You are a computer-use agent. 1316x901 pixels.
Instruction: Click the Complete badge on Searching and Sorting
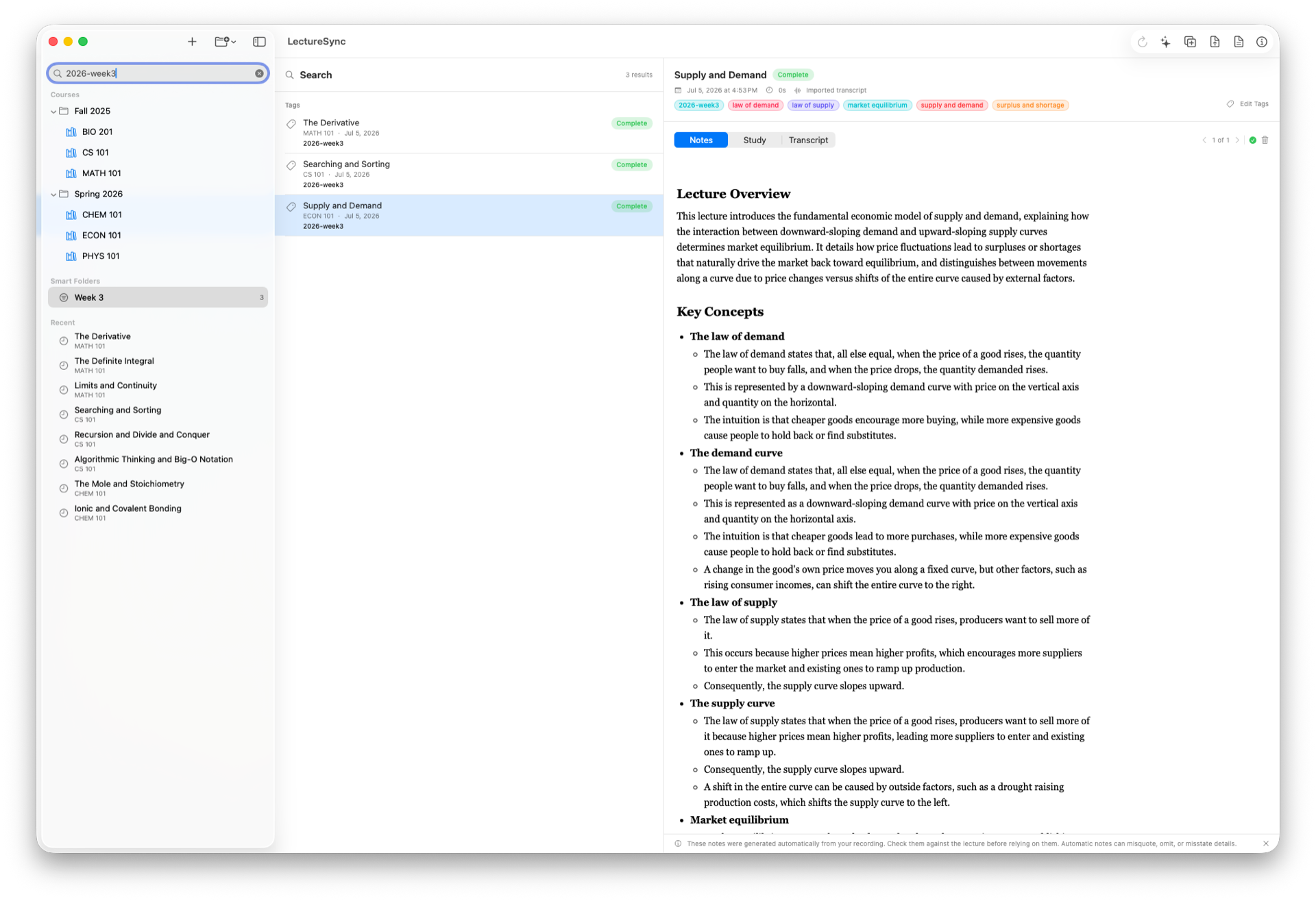631,164
